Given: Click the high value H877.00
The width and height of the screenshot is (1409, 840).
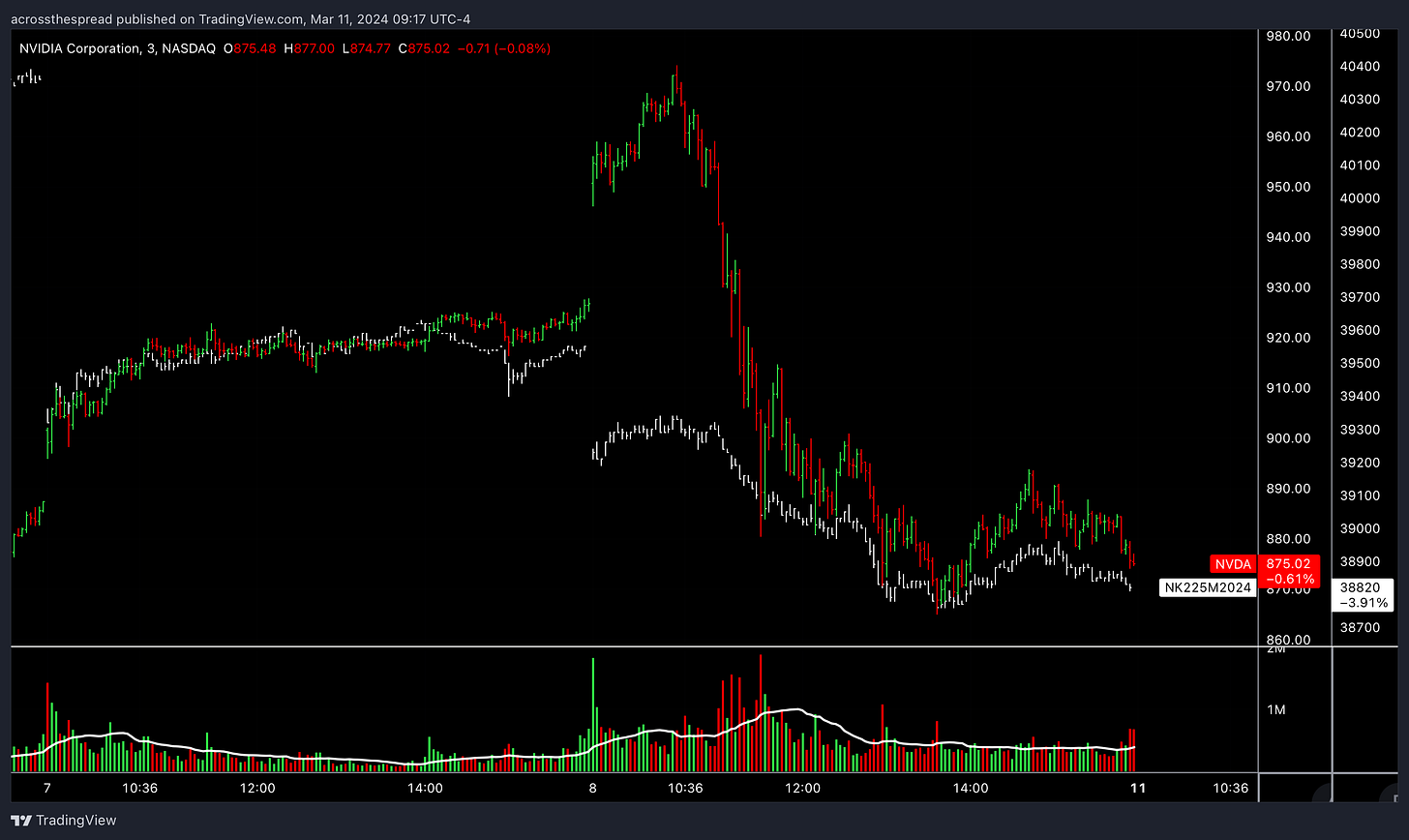Looking at the screenshot, I should [310, 48].
